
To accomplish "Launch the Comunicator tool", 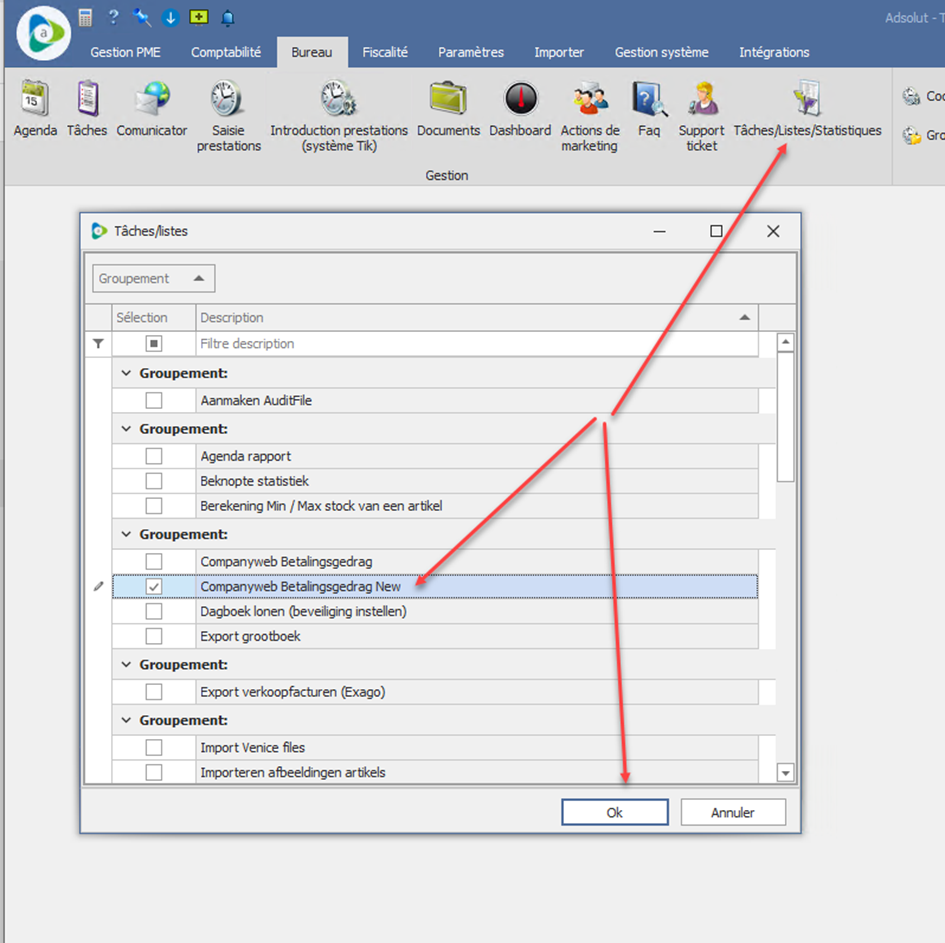I will coord(152,108).
